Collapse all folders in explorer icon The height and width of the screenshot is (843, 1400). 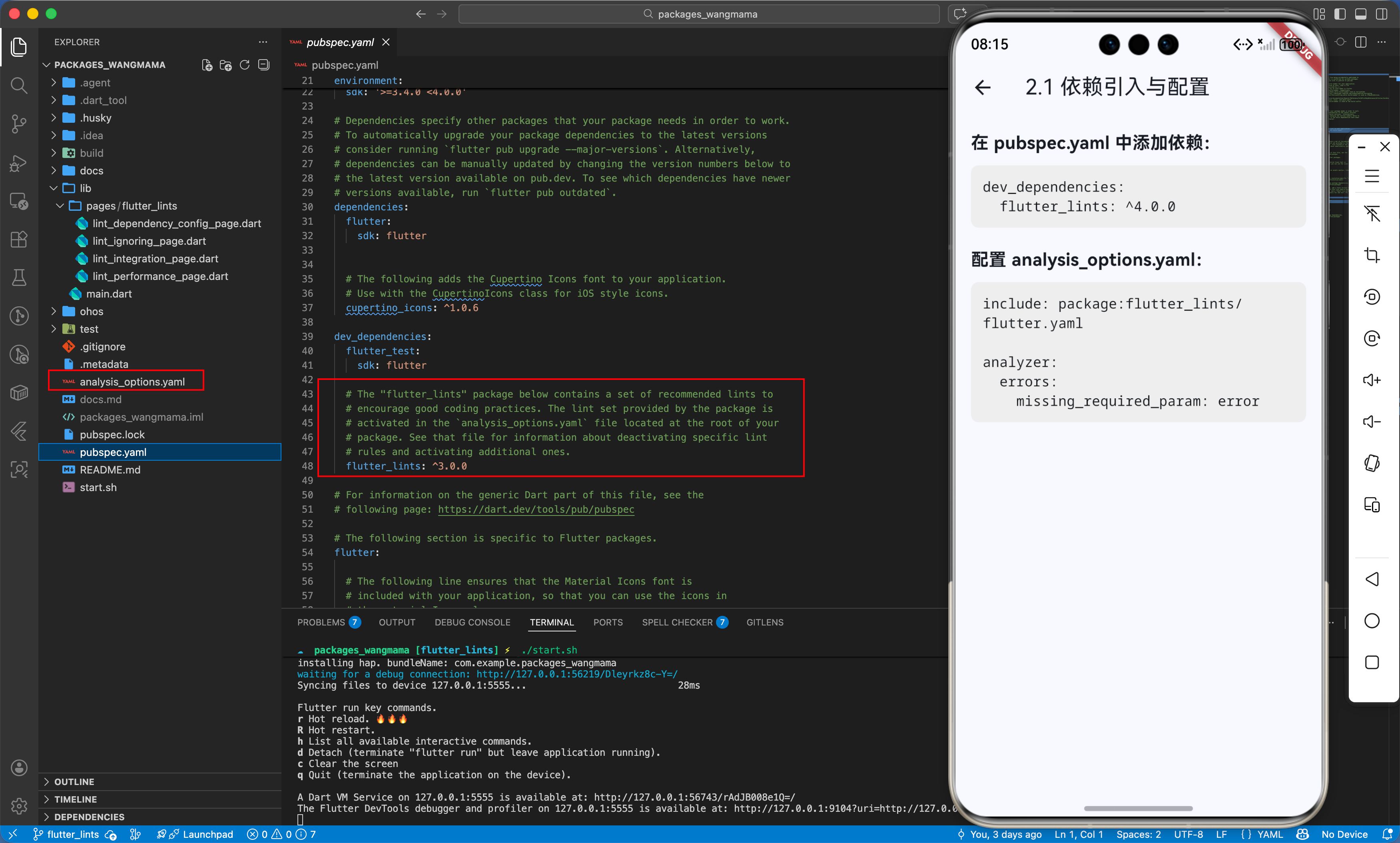coord(263,65)
